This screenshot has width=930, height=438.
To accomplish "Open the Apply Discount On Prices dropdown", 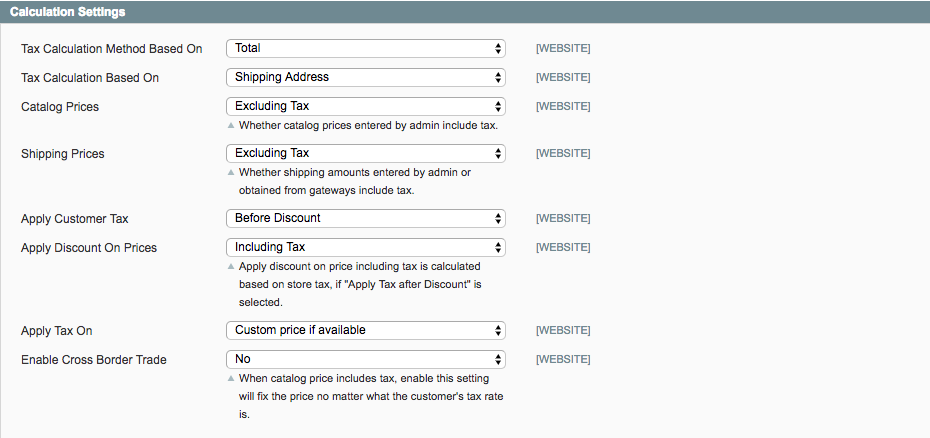I will click(x=366, y=247).
